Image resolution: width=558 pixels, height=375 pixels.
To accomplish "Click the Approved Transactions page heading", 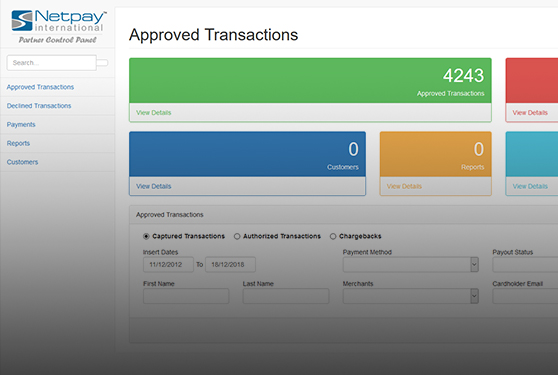I will tap(214, 35).
